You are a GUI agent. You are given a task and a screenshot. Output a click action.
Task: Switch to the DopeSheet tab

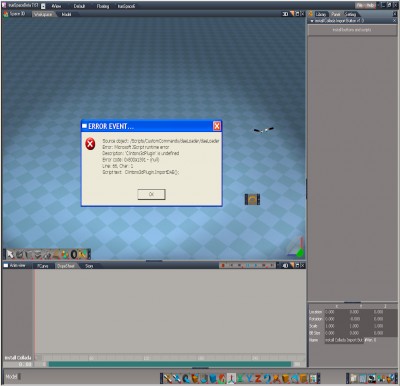pos(66,266)
